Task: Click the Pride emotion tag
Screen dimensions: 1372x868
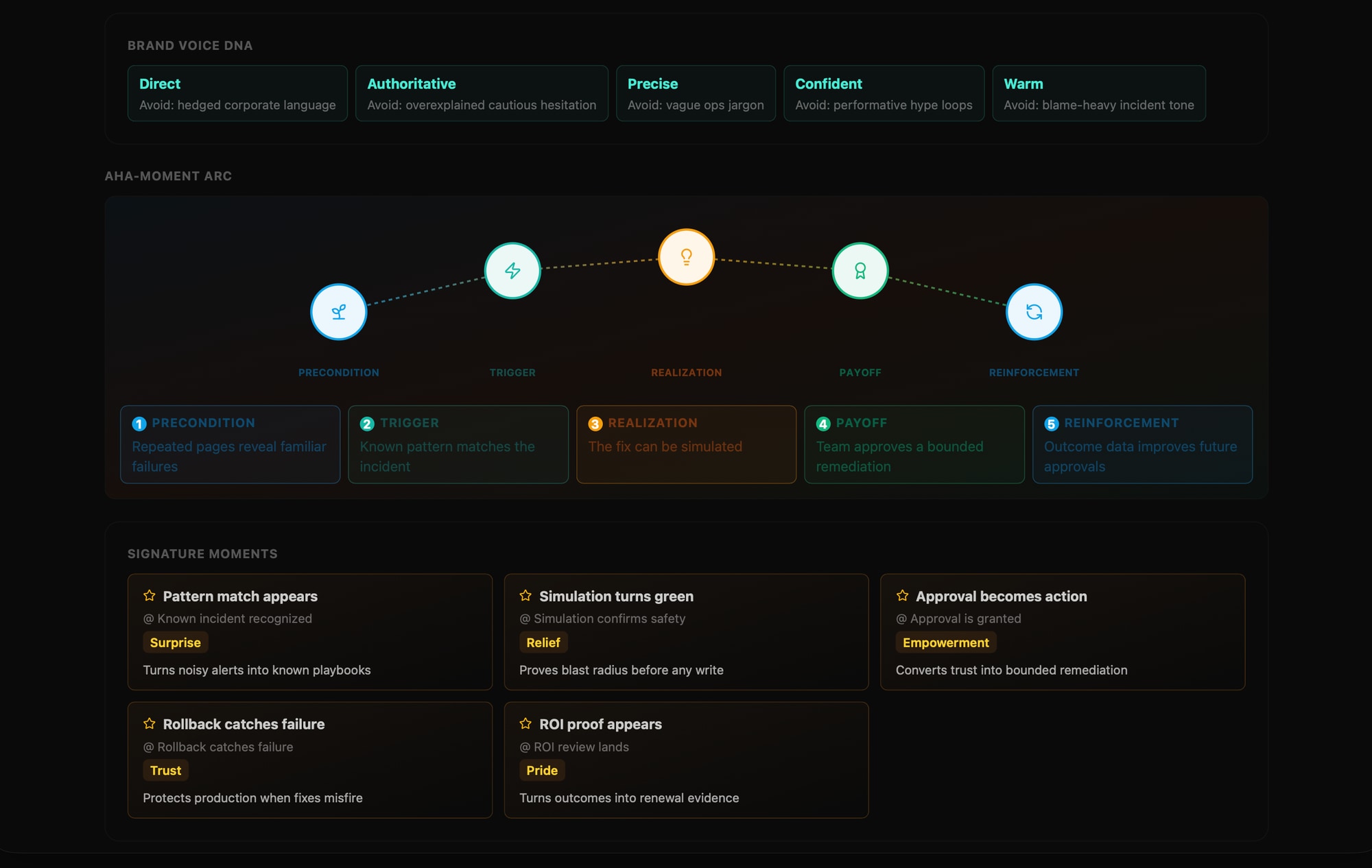Action: [542, 770]
